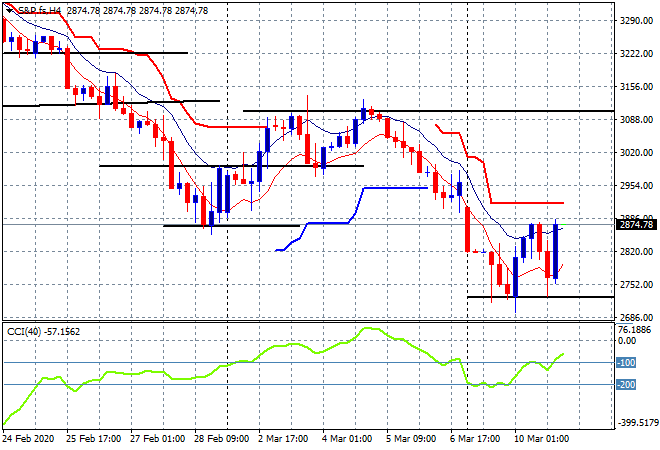The width and height of the screenshot is (660, 450).
Task: Click the 27 Feb 01:00 time label
Action: tap(157, 439)
